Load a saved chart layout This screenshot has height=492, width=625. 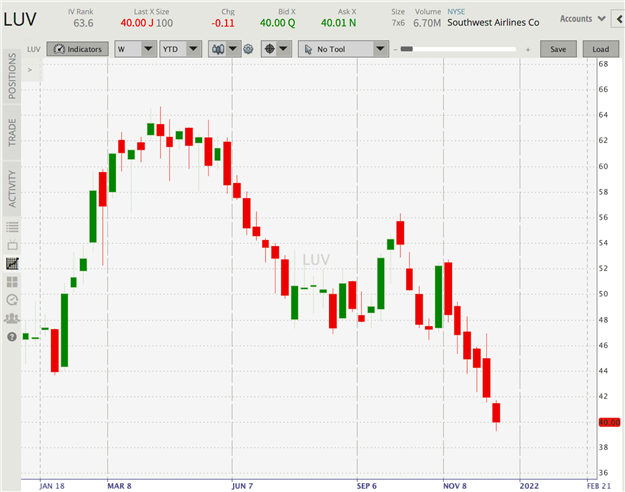(600, 49)
